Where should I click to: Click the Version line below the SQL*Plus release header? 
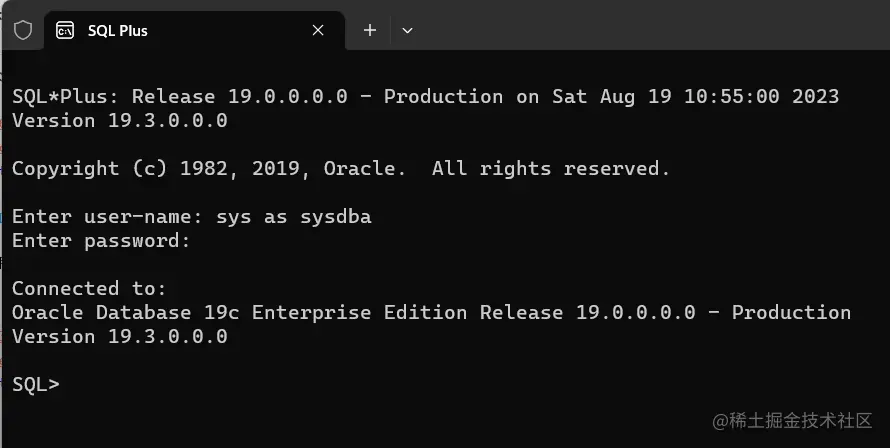[x=120, y=121]
